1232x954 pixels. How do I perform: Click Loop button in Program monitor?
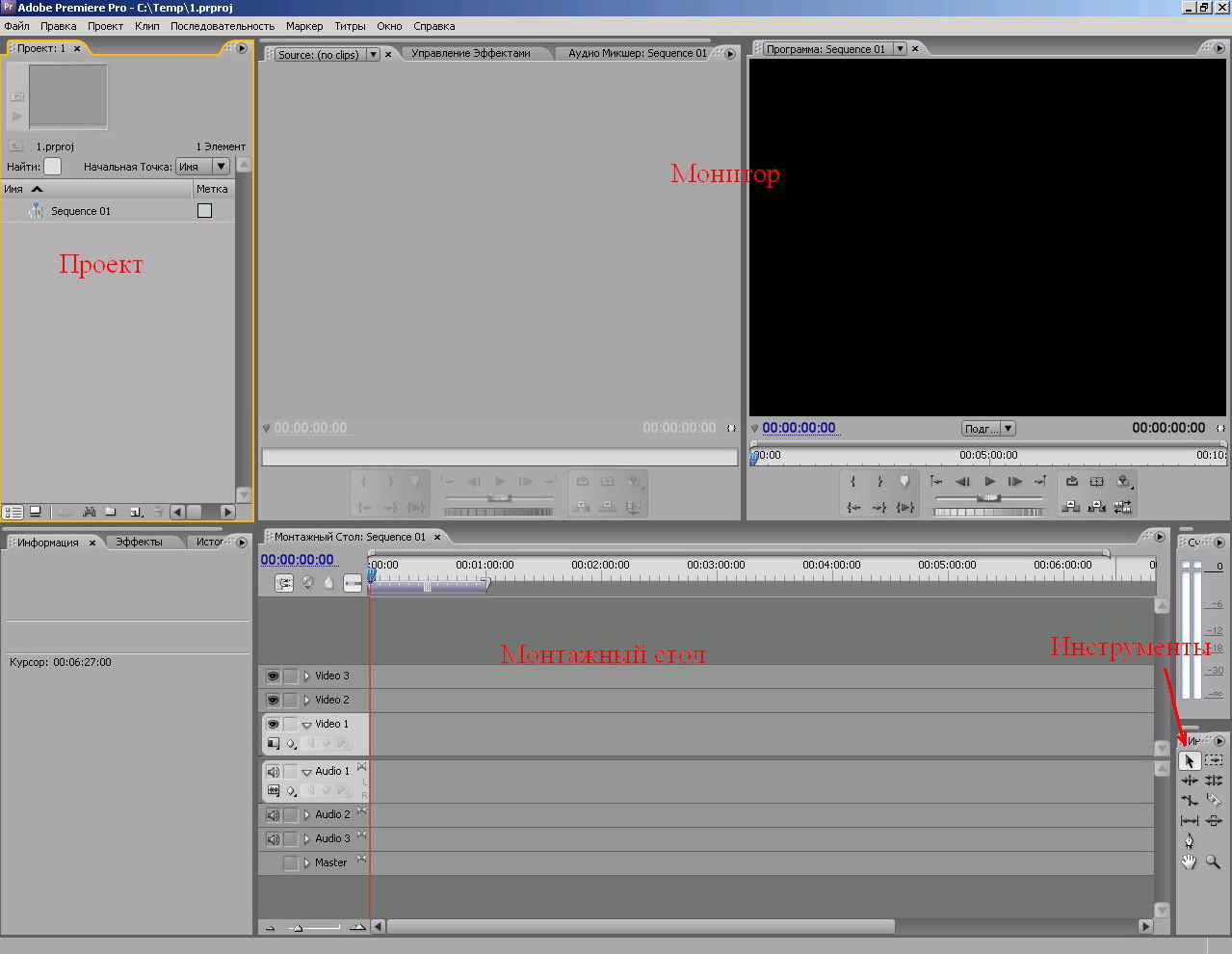(x=1071, y=481)
